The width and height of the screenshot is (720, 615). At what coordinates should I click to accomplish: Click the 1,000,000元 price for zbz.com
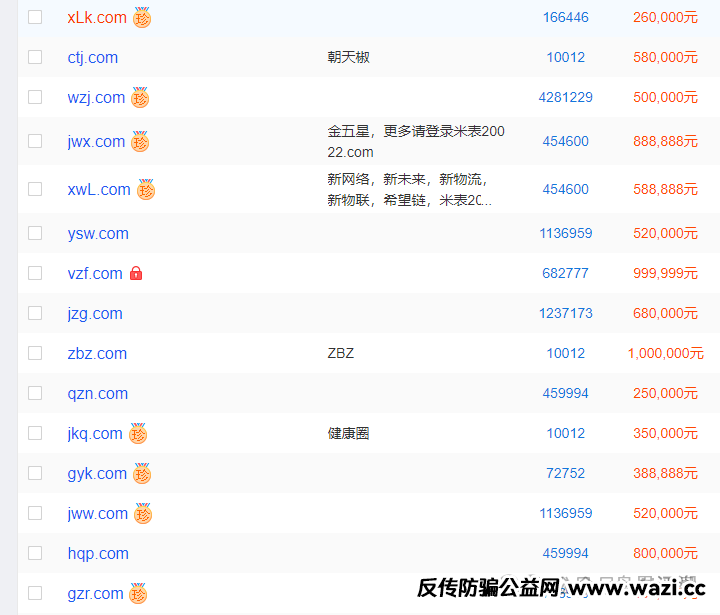(x=665, y=353)
